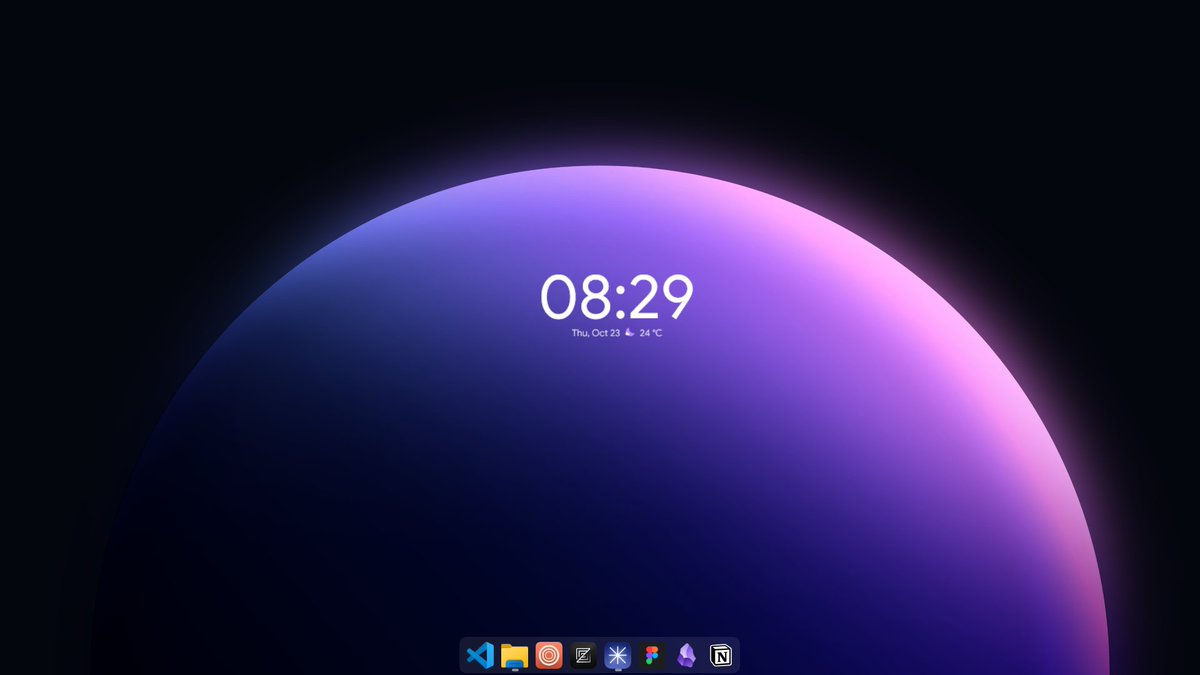Image resolution: width=1200 pixels, height=675 pixels.
Task: Open Visual Studio Code from the dock
Action: pos(480,655)
